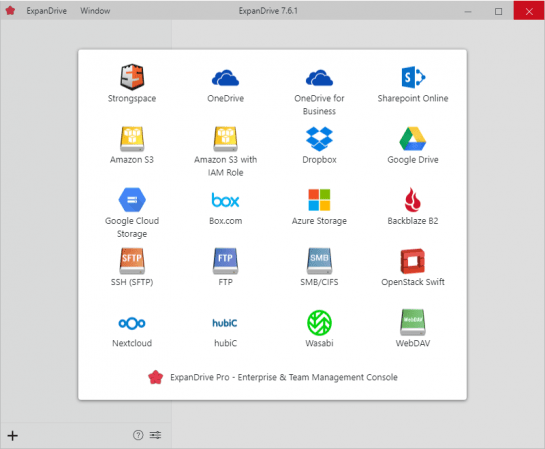Select the Google Cloud Storage icon
This screenshot has height=449, width=545.
132,200
